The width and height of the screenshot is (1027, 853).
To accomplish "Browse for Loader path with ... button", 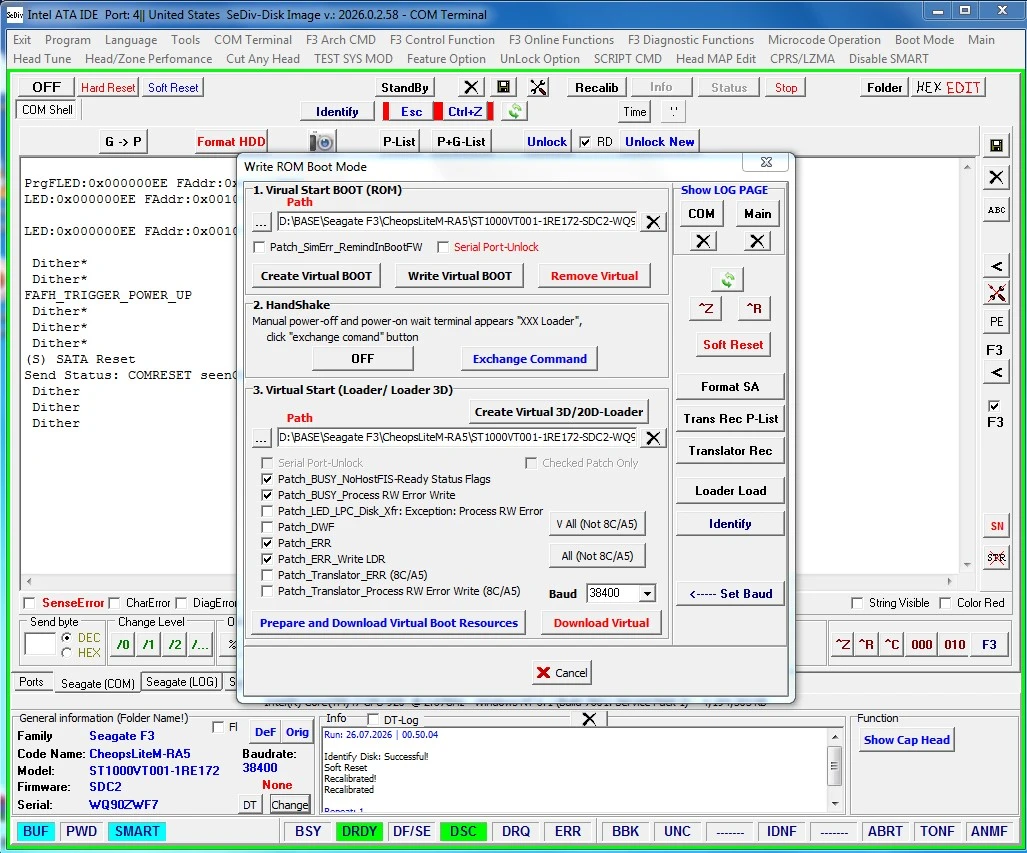I will pyautogui.click(x=261, y=438).
